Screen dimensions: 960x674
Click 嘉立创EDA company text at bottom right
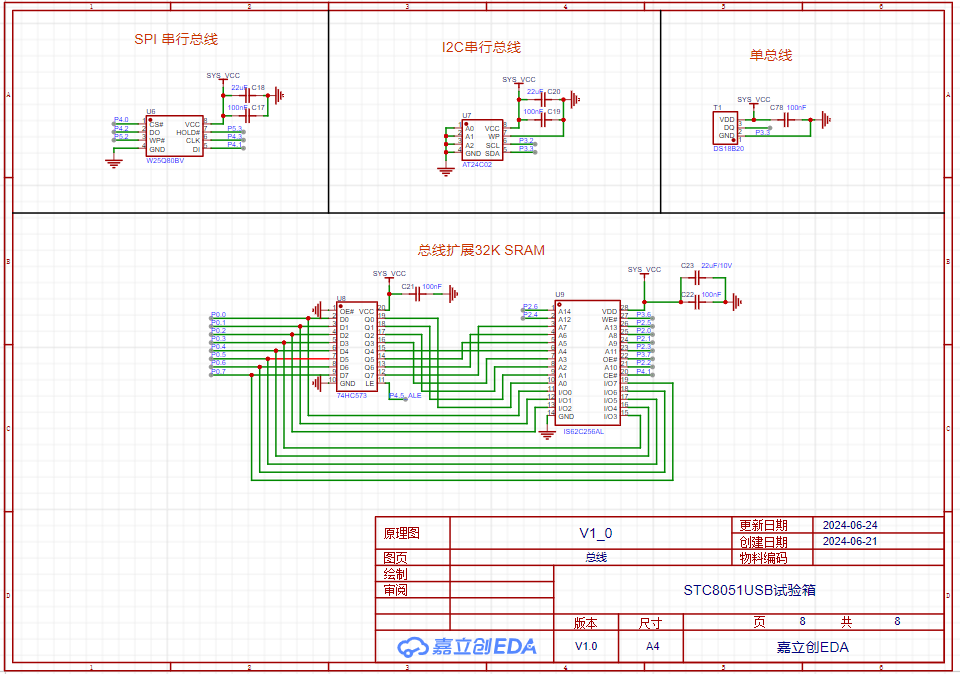812,647
